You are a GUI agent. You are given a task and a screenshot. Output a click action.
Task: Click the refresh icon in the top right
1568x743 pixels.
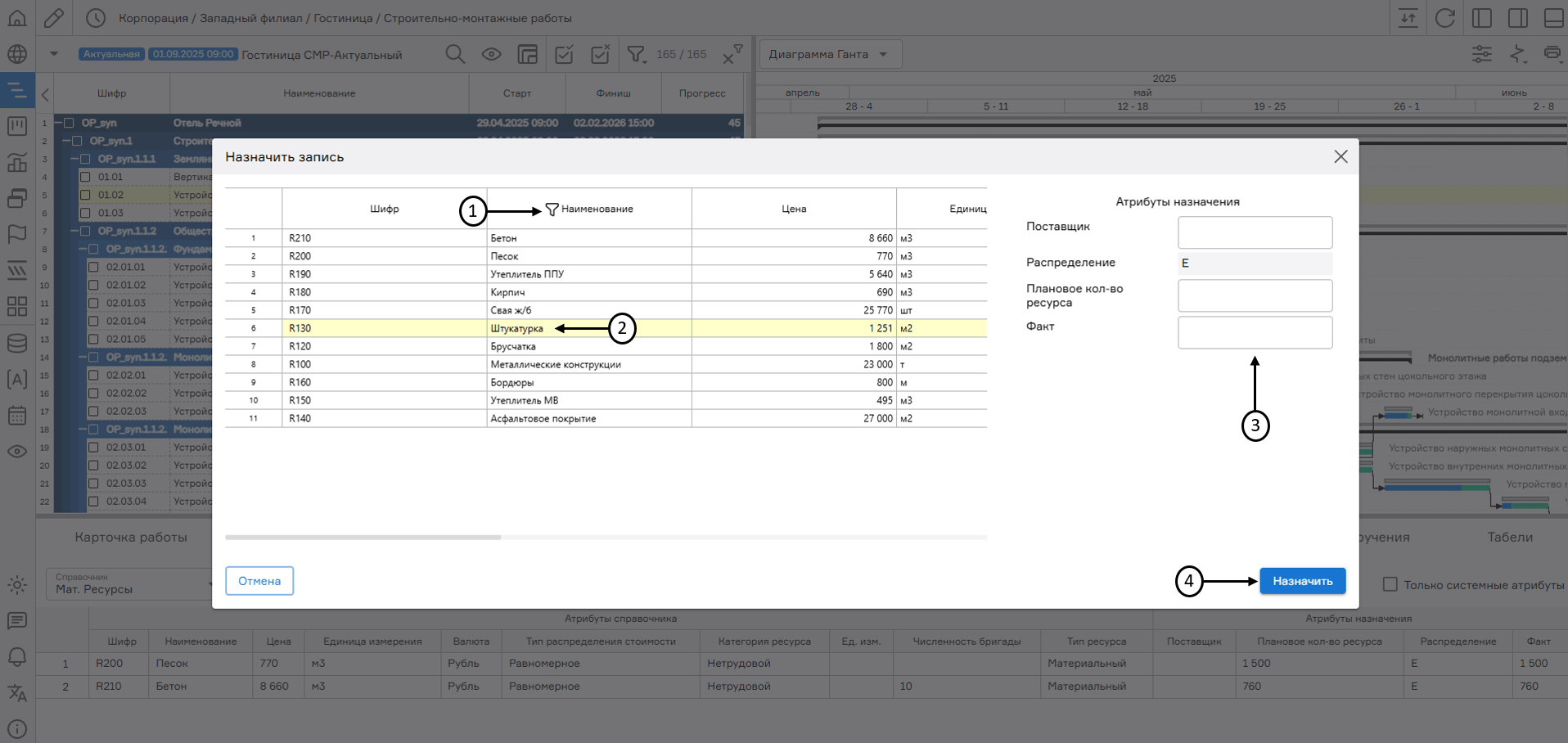pos(1444,18)
